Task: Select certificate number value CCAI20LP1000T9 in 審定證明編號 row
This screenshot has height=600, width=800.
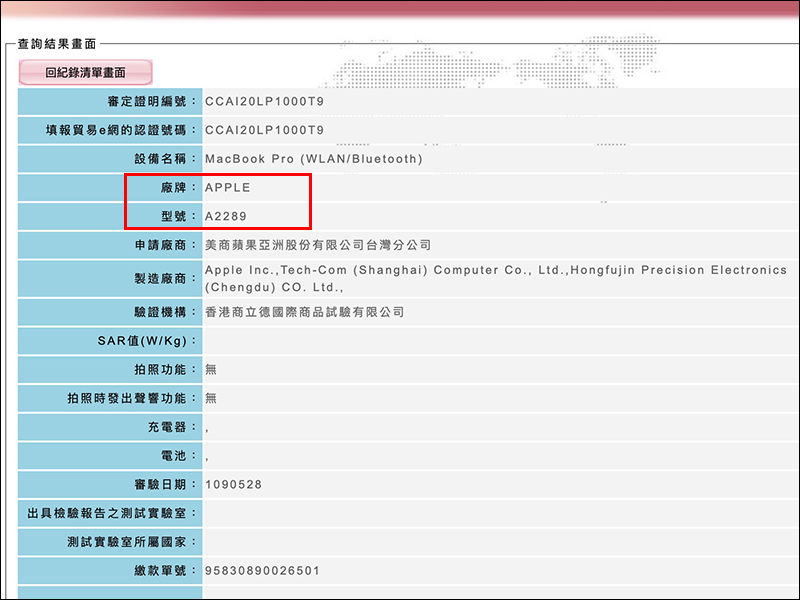Action: tap(264, 102)
